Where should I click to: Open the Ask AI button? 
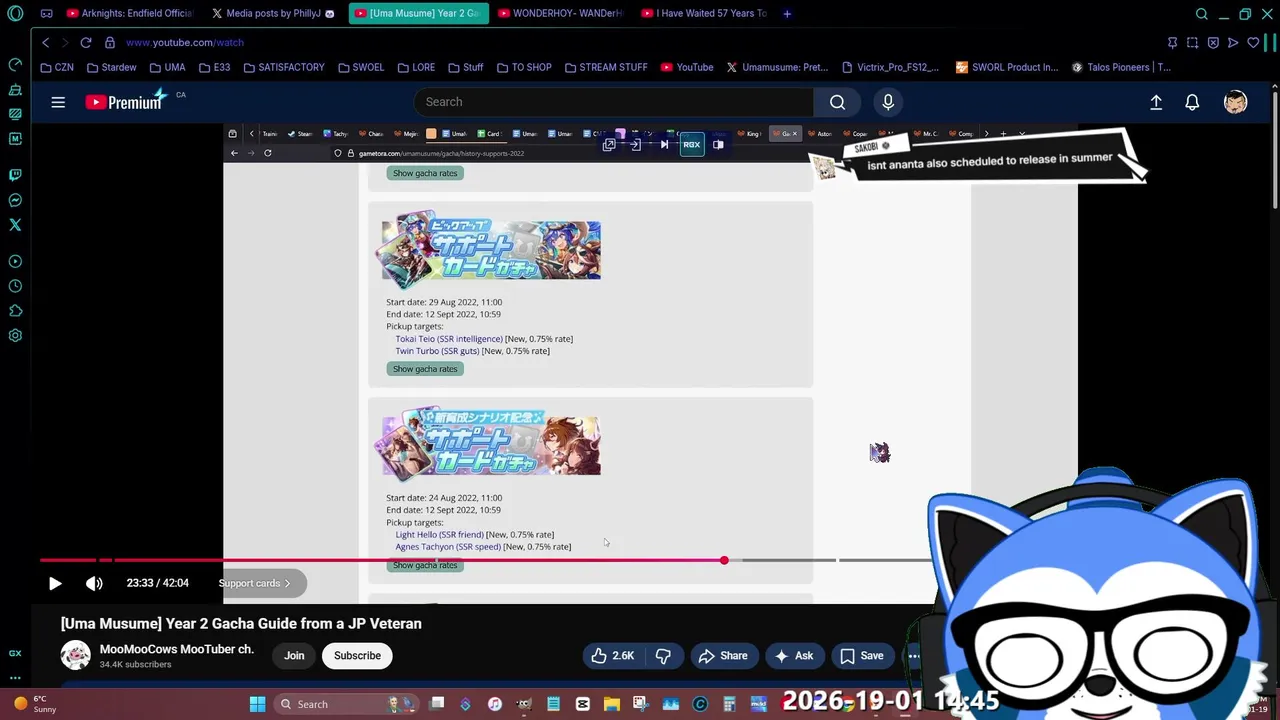(793, 656)
